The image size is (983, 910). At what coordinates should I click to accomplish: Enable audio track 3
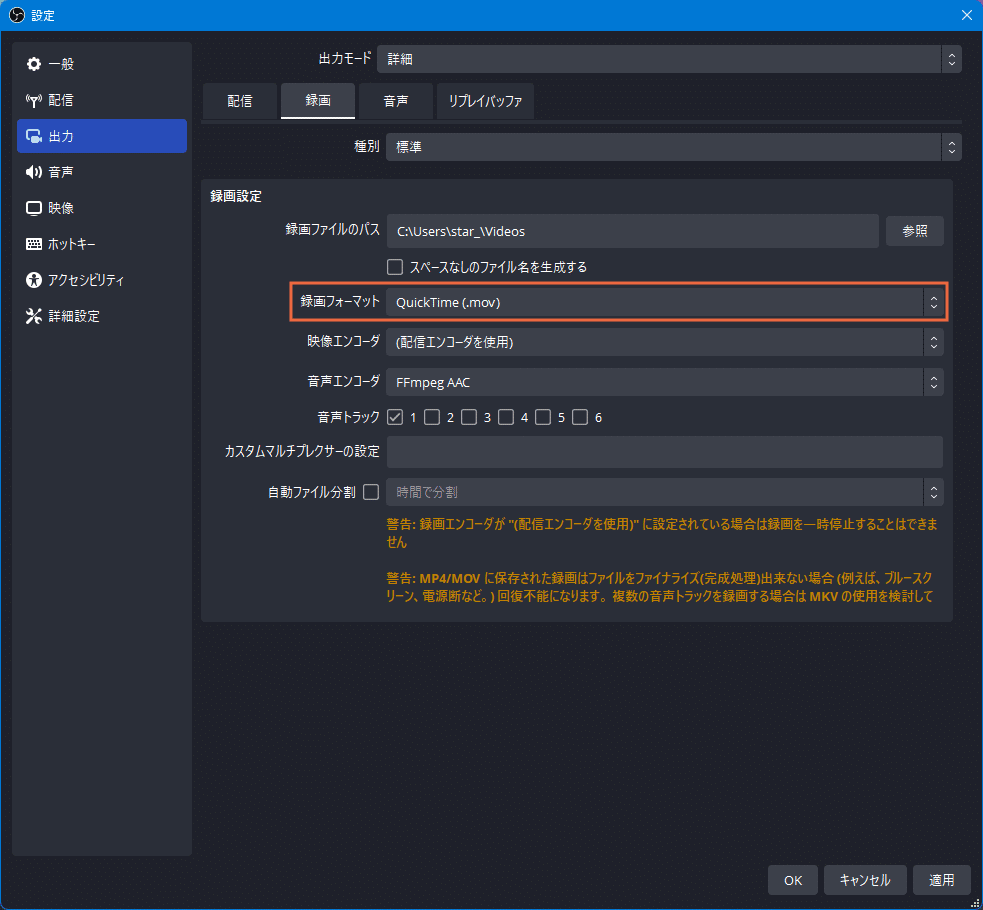tap(469, 417)
